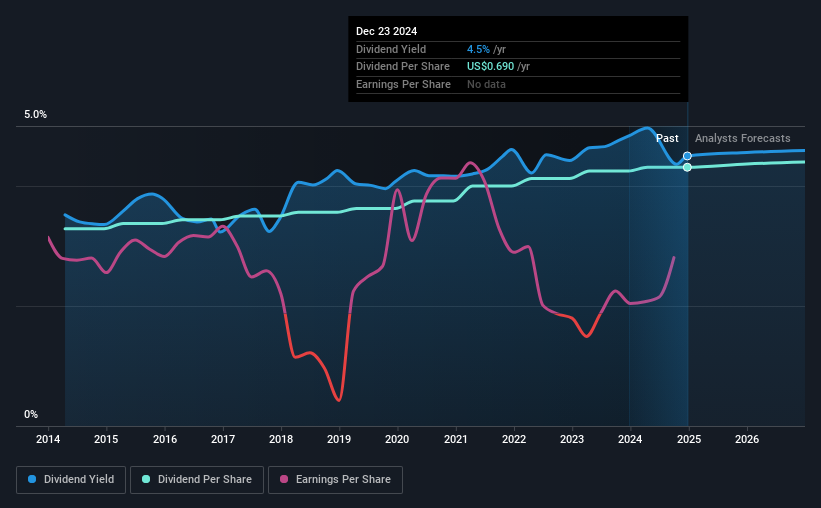Click the US$0.690 dividend per share value
This screenshot has height=508, width=821.
[491, 67]
